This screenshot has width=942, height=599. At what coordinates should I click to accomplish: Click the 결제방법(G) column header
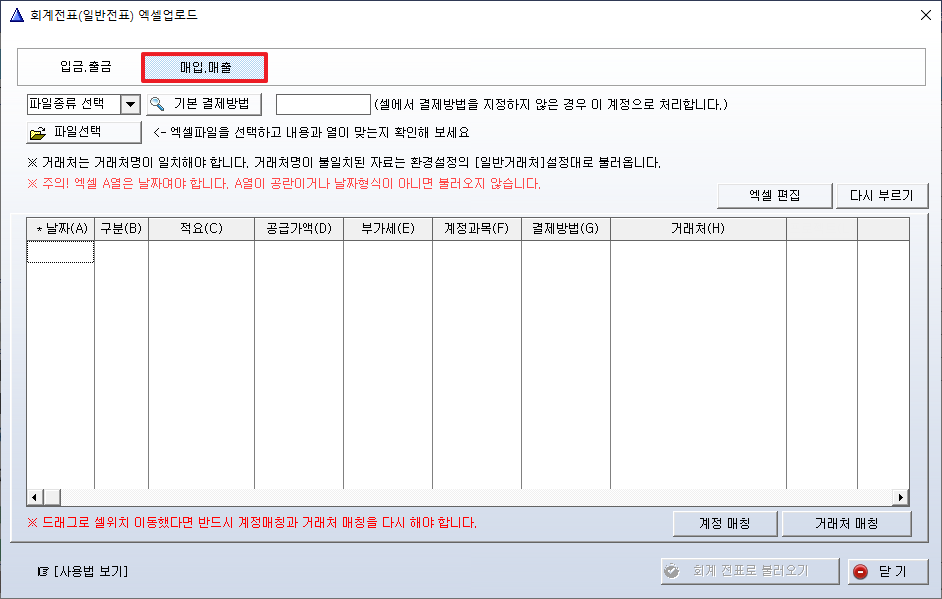tap(565, 229)
